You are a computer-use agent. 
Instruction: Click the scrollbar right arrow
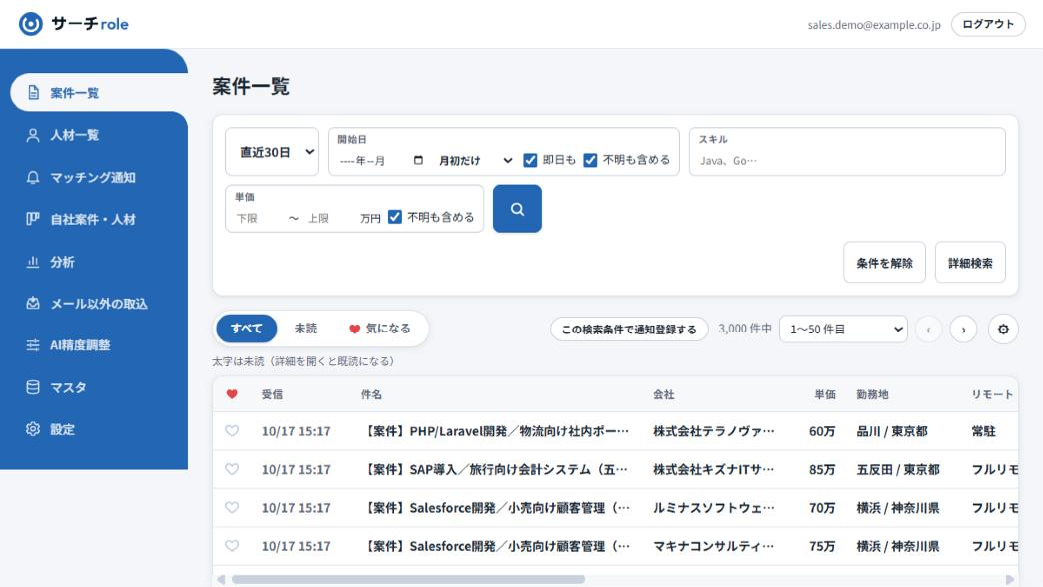pos(1010,580)
